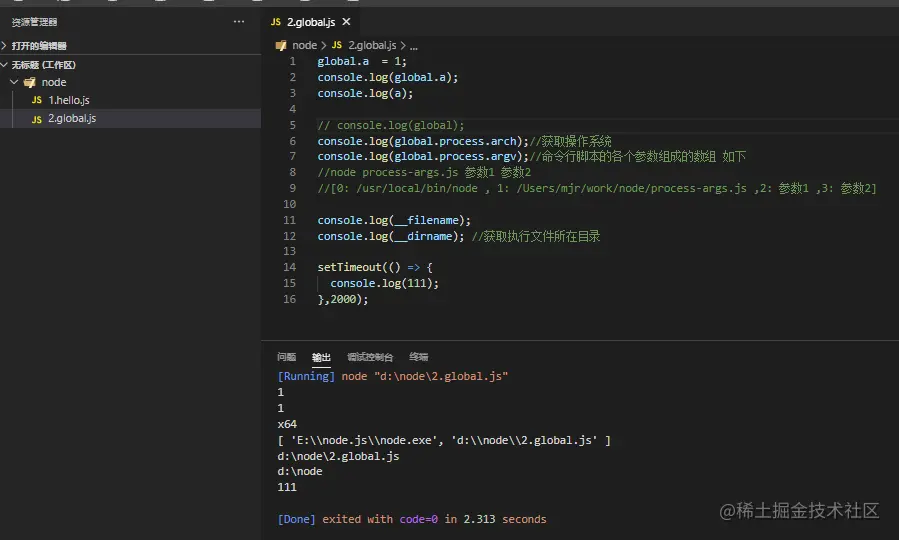Open the Explorer panel's more actions ellipsis
This screenshot has height=540, width=899.
tap(238, 21)
